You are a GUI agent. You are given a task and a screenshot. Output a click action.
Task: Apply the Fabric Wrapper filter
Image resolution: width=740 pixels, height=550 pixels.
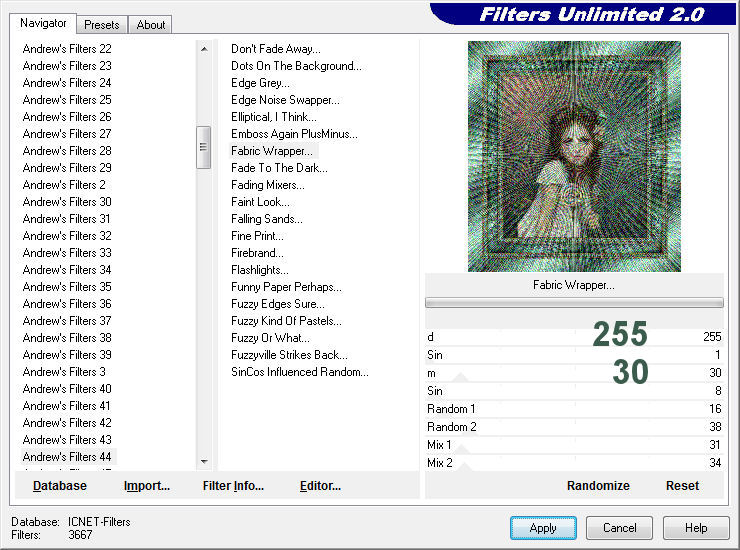[x=543, y=528]
